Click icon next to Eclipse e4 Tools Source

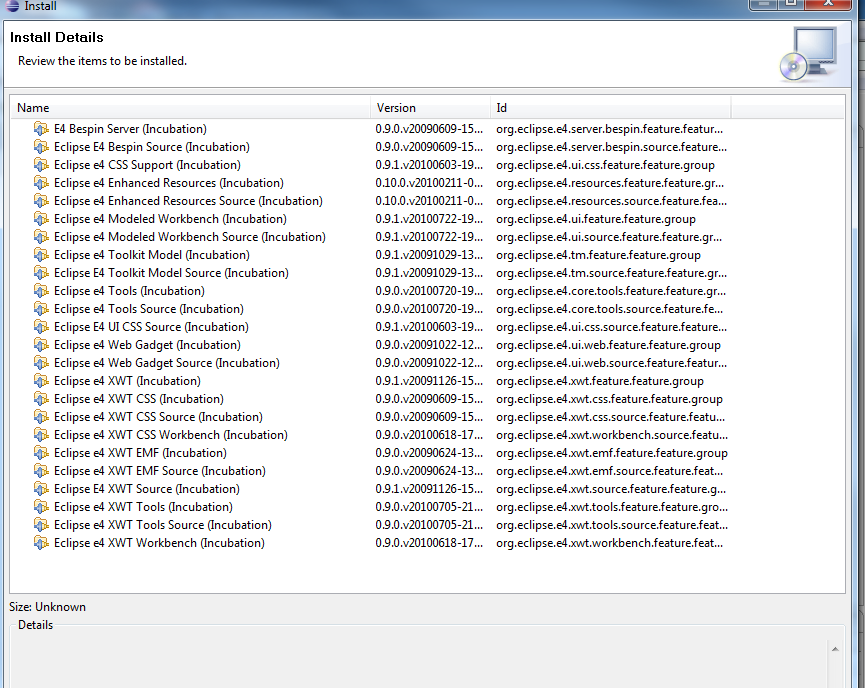click(41, 309)
